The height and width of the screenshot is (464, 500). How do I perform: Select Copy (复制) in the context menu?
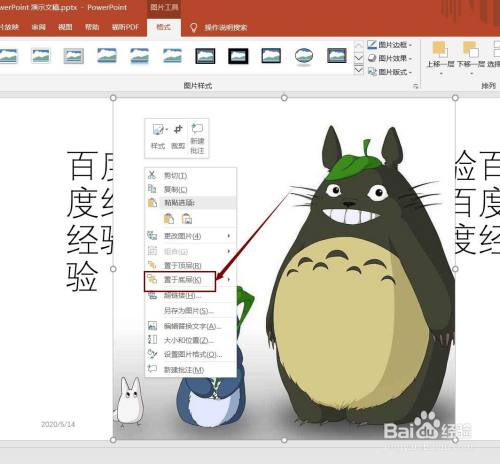(x=190, y=189)
